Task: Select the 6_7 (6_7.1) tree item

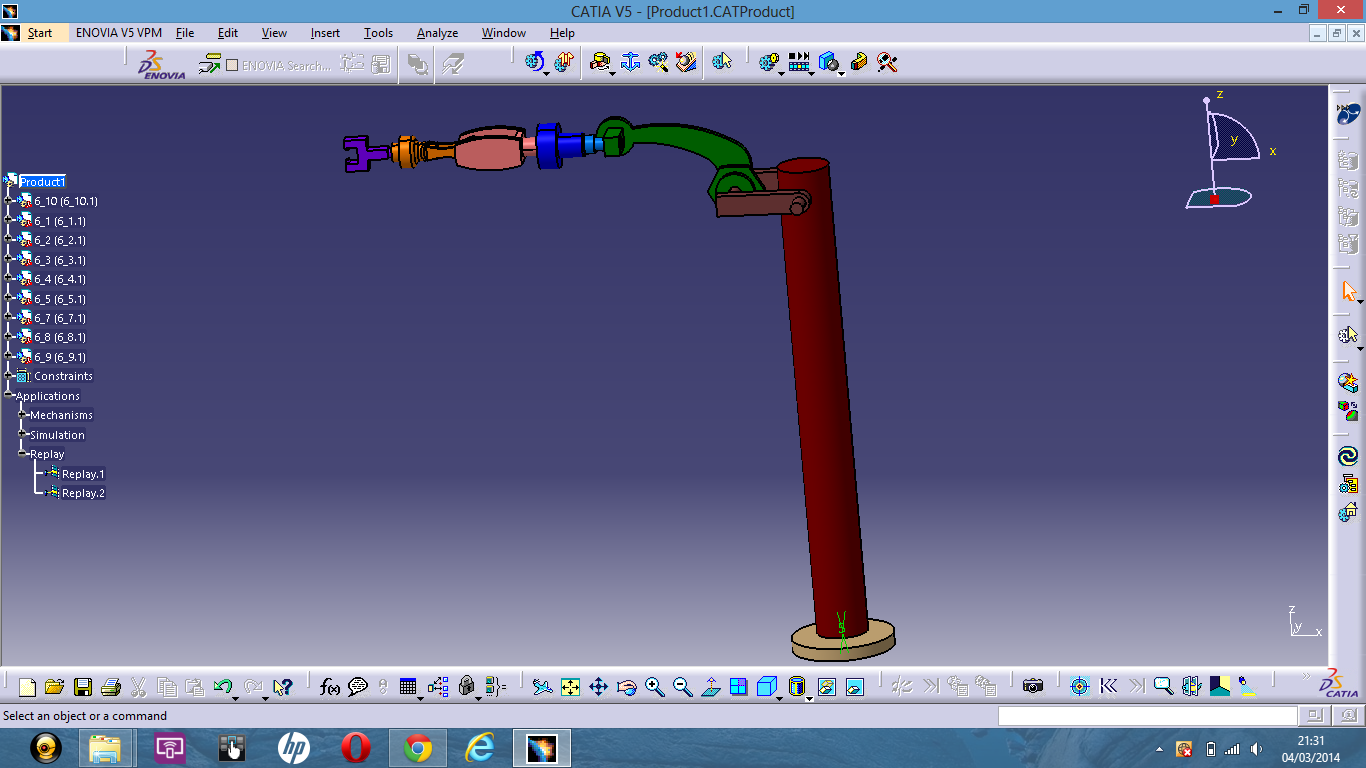Action: point(60,318)
